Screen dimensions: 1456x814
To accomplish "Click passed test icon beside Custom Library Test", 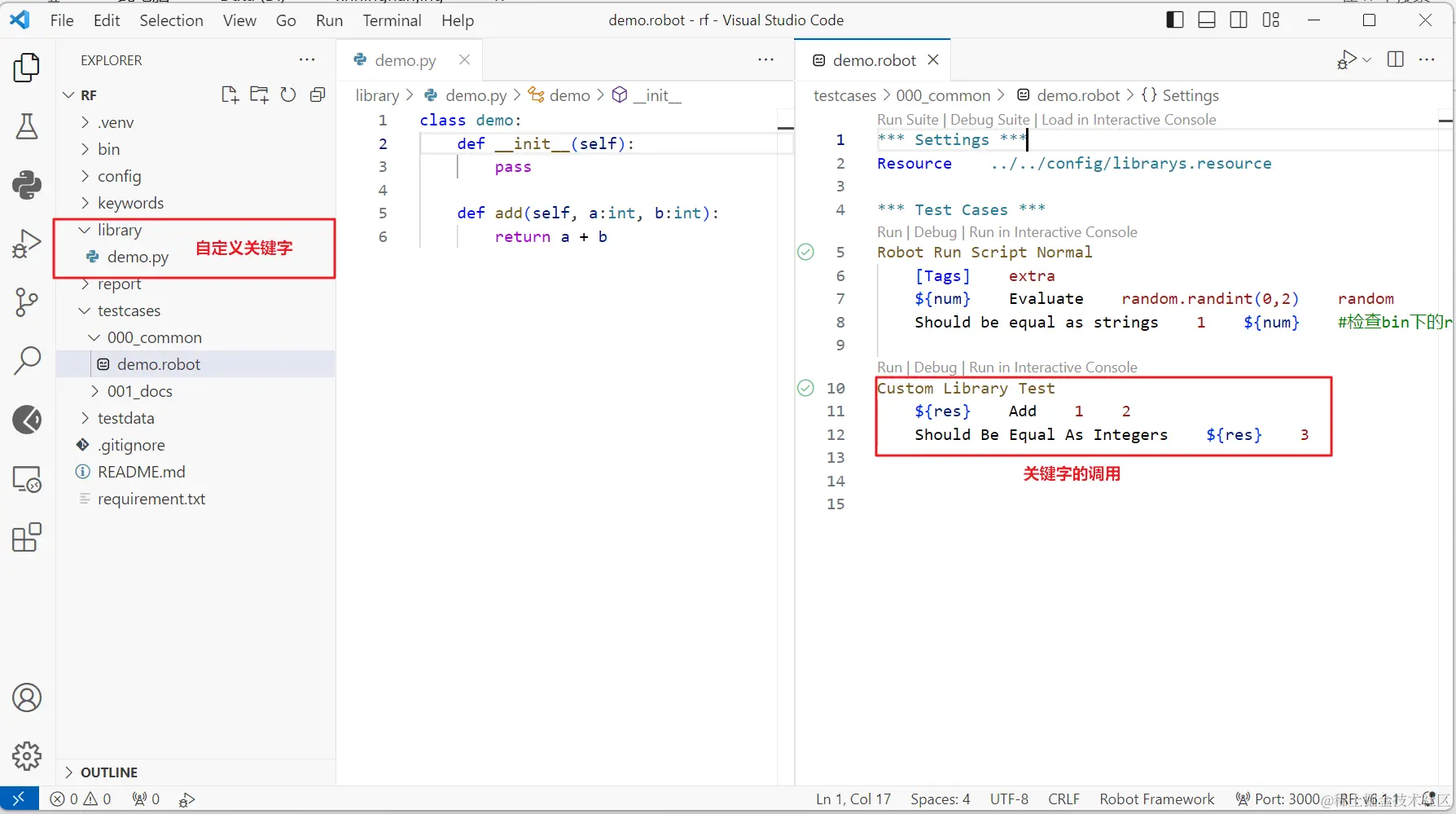I will click(x=805, y=388).
